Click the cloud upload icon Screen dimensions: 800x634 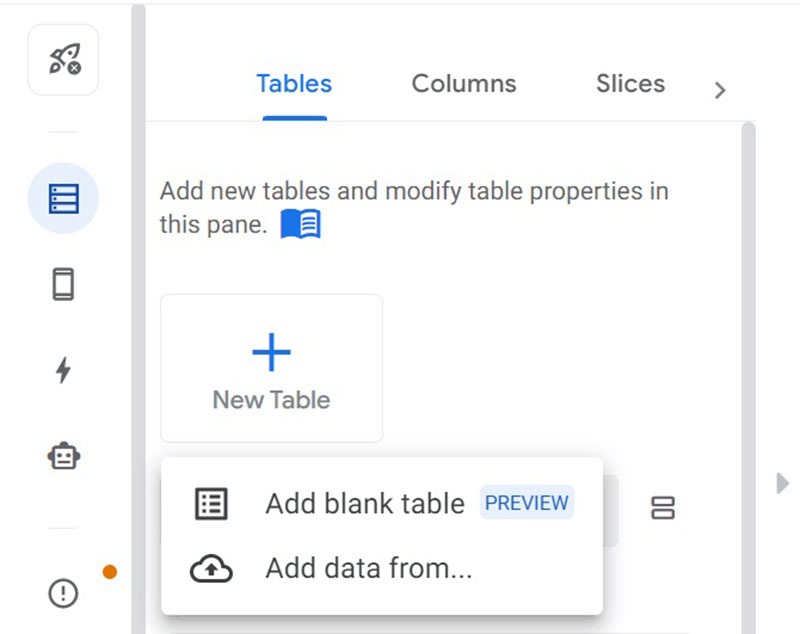point(211,569)
